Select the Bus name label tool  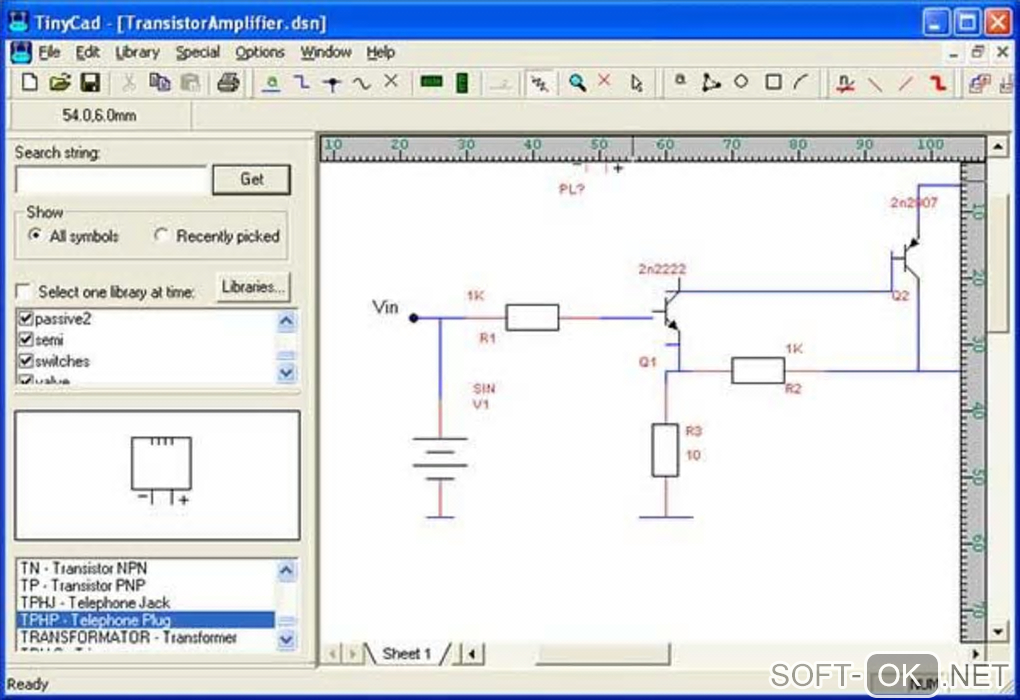(x=845, y=83)
